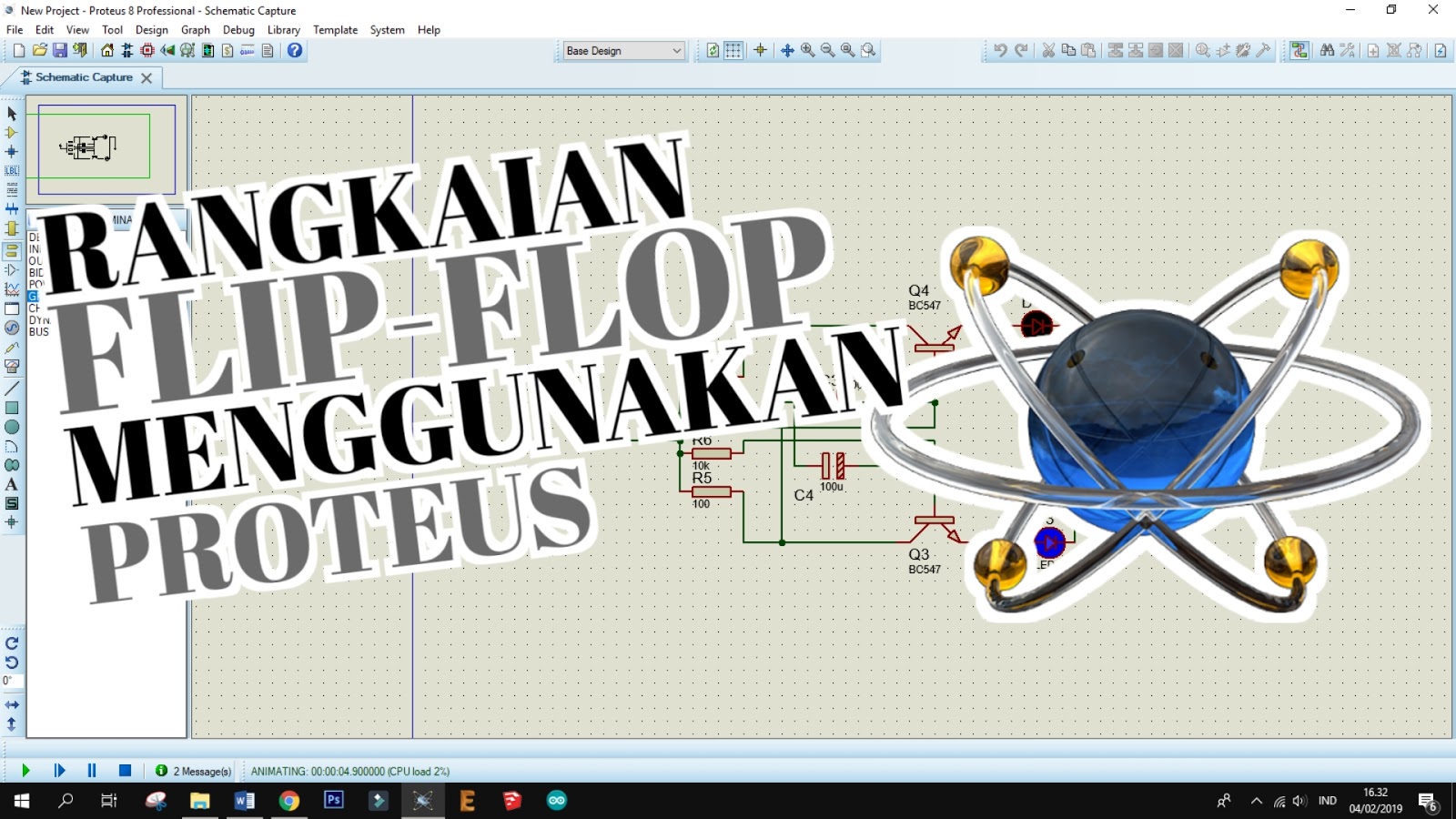Click the Redraw display icon

coord(713,51)
